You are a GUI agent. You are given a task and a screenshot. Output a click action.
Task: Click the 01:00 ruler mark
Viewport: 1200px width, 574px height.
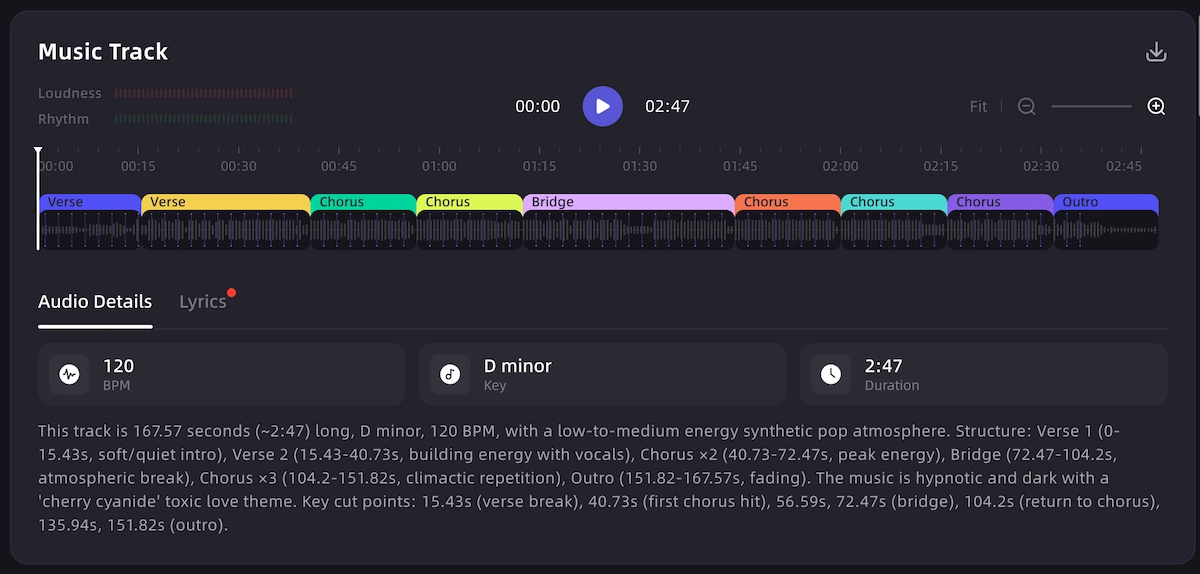coord(439,166)
